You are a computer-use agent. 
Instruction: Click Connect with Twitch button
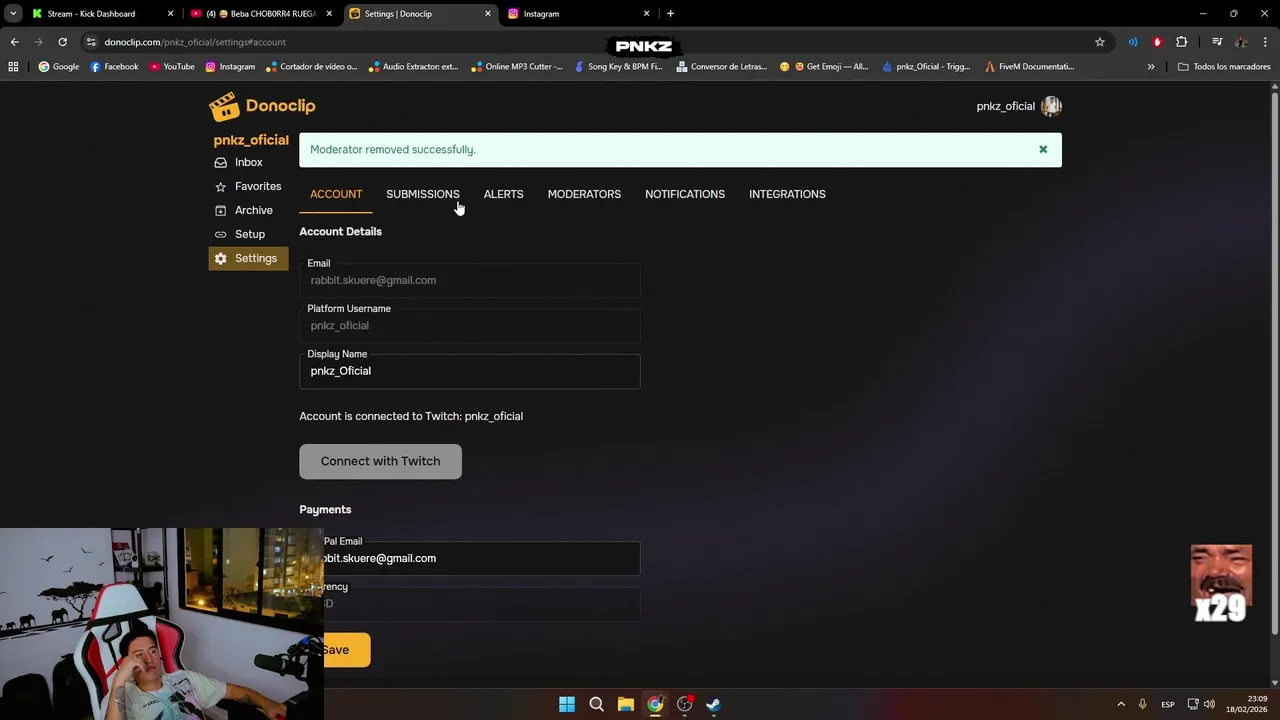pos(380,461)
